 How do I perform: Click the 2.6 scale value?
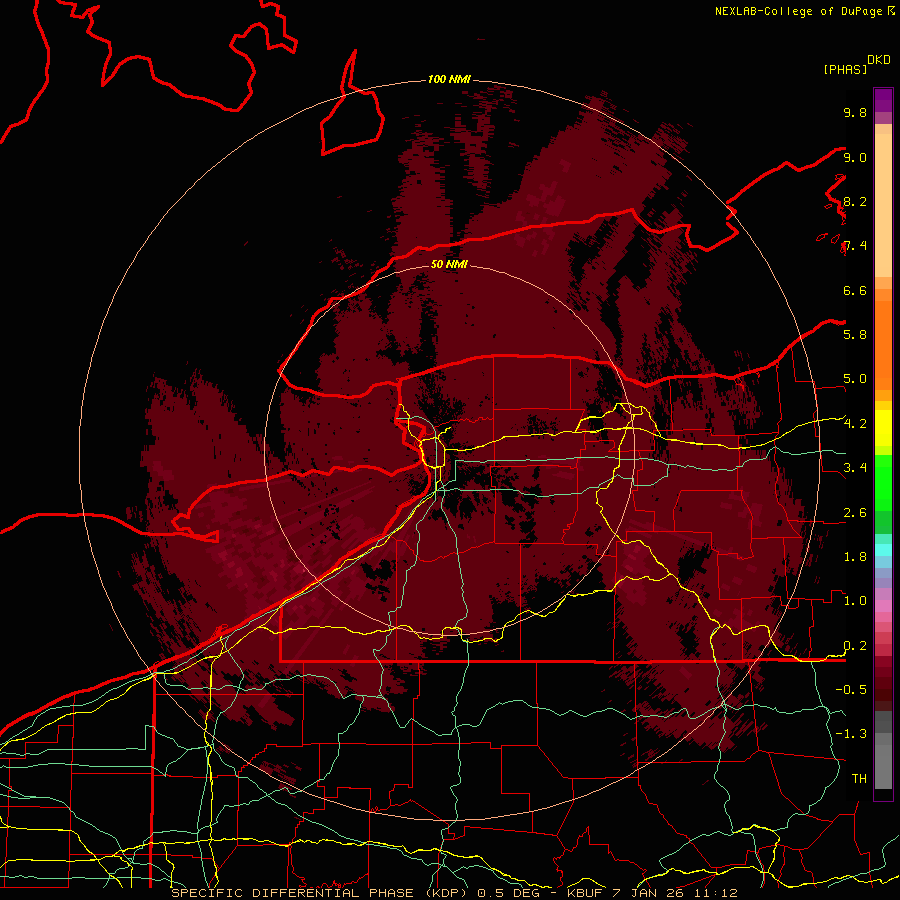pyautogui.click(x=855, y=513)
